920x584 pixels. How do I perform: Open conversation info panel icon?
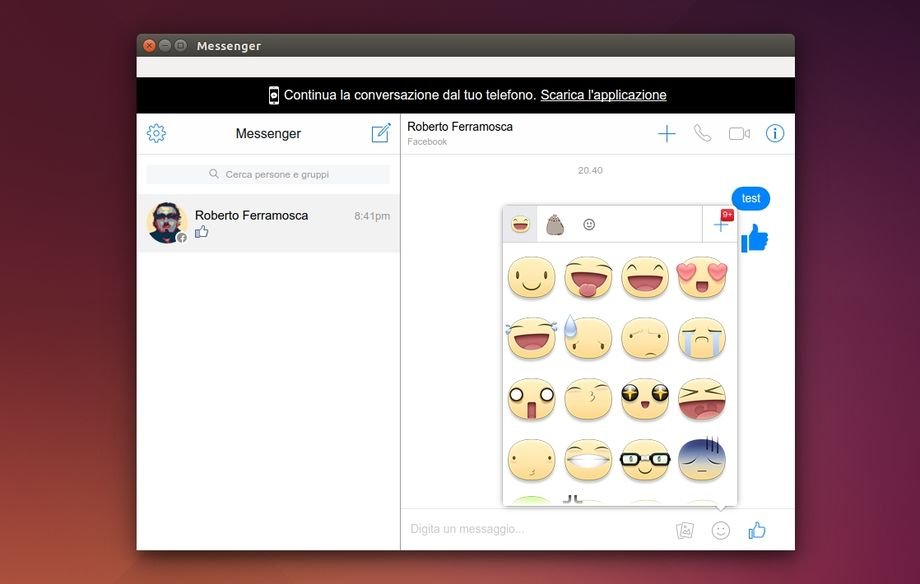tap(775, 133)
